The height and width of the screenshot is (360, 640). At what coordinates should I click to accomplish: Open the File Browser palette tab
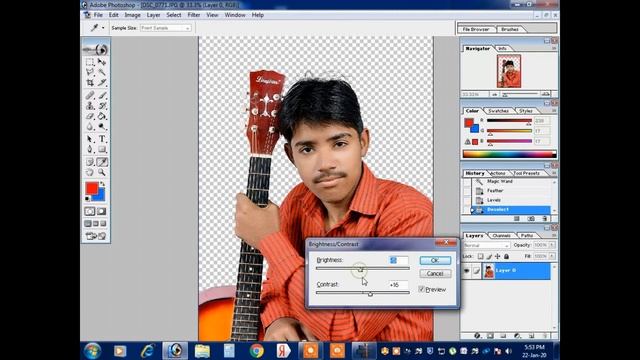click(x=476, y=29)
